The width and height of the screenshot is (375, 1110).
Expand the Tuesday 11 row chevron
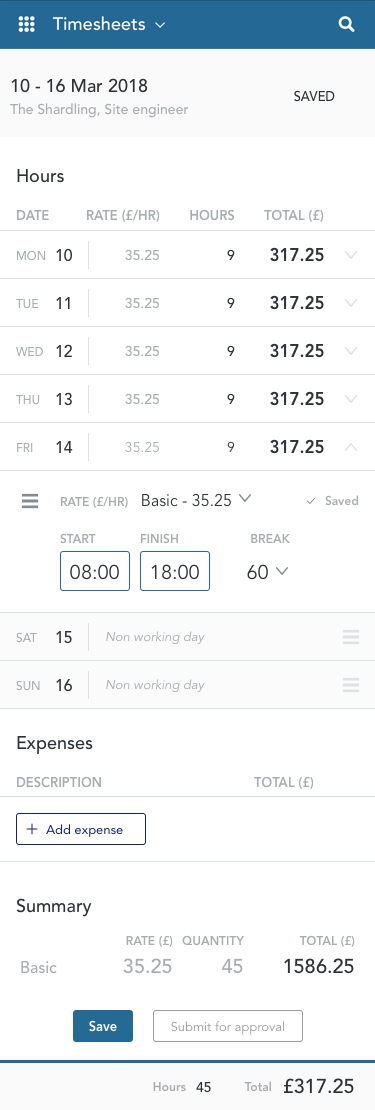pyautogui.click(x=351, y=303)
